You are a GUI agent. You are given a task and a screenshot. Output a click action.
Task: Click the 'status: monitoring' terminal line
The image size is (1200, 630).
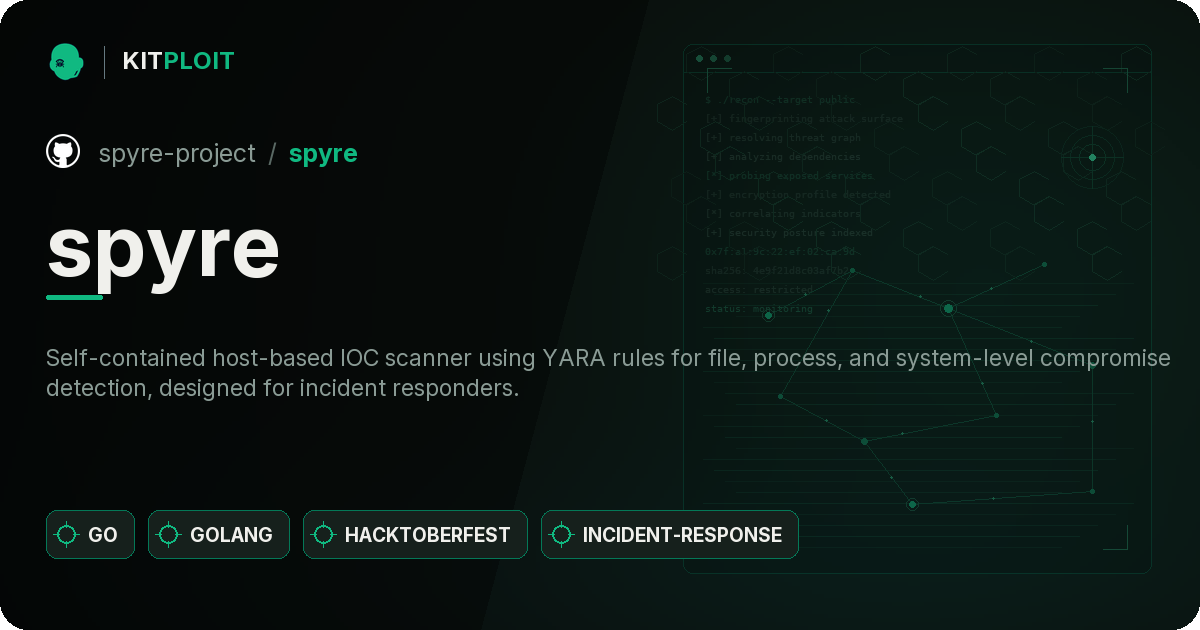click(759, 309)
